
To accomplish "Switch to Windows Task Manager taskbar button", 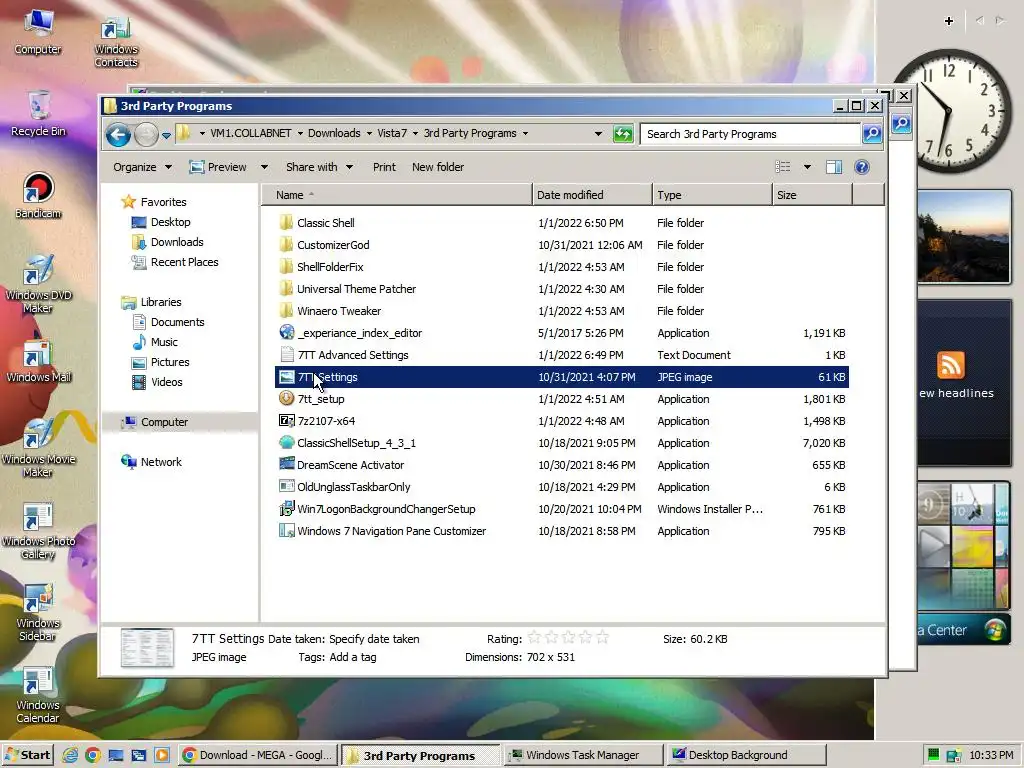I will click(x=583, y=756).
